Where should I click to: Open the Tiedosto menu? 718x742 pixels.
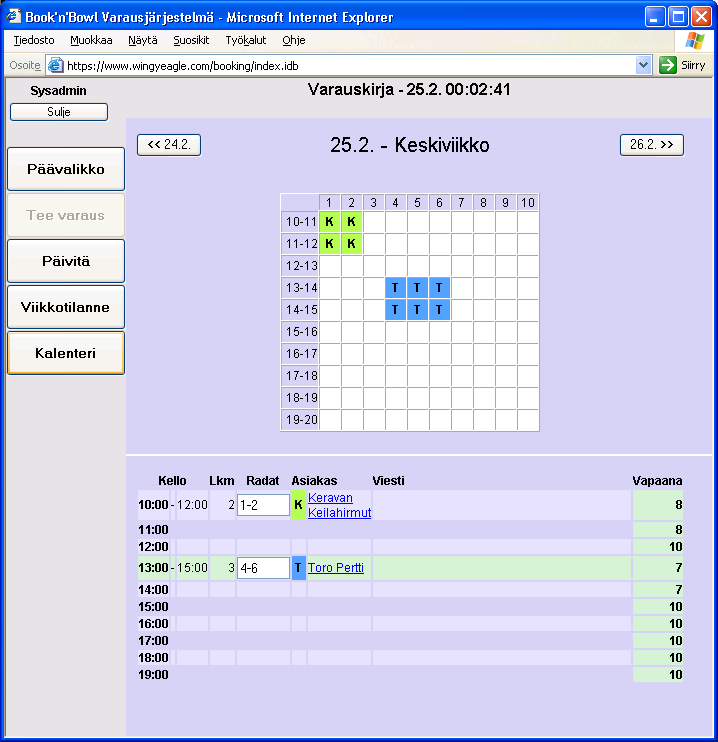pos(34,40)
